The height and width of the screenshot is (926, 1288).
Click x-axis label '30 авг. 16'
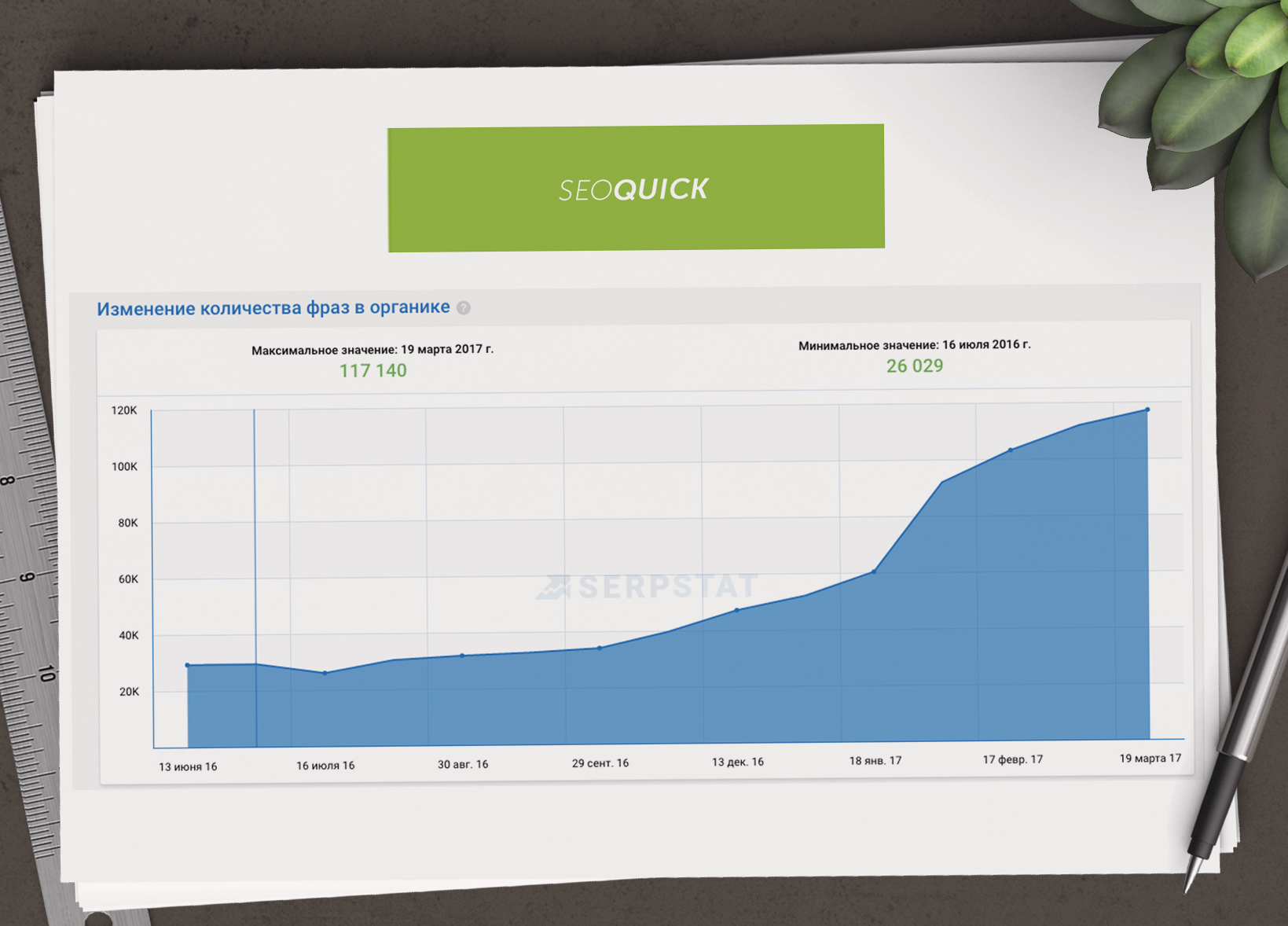(463, 764)
